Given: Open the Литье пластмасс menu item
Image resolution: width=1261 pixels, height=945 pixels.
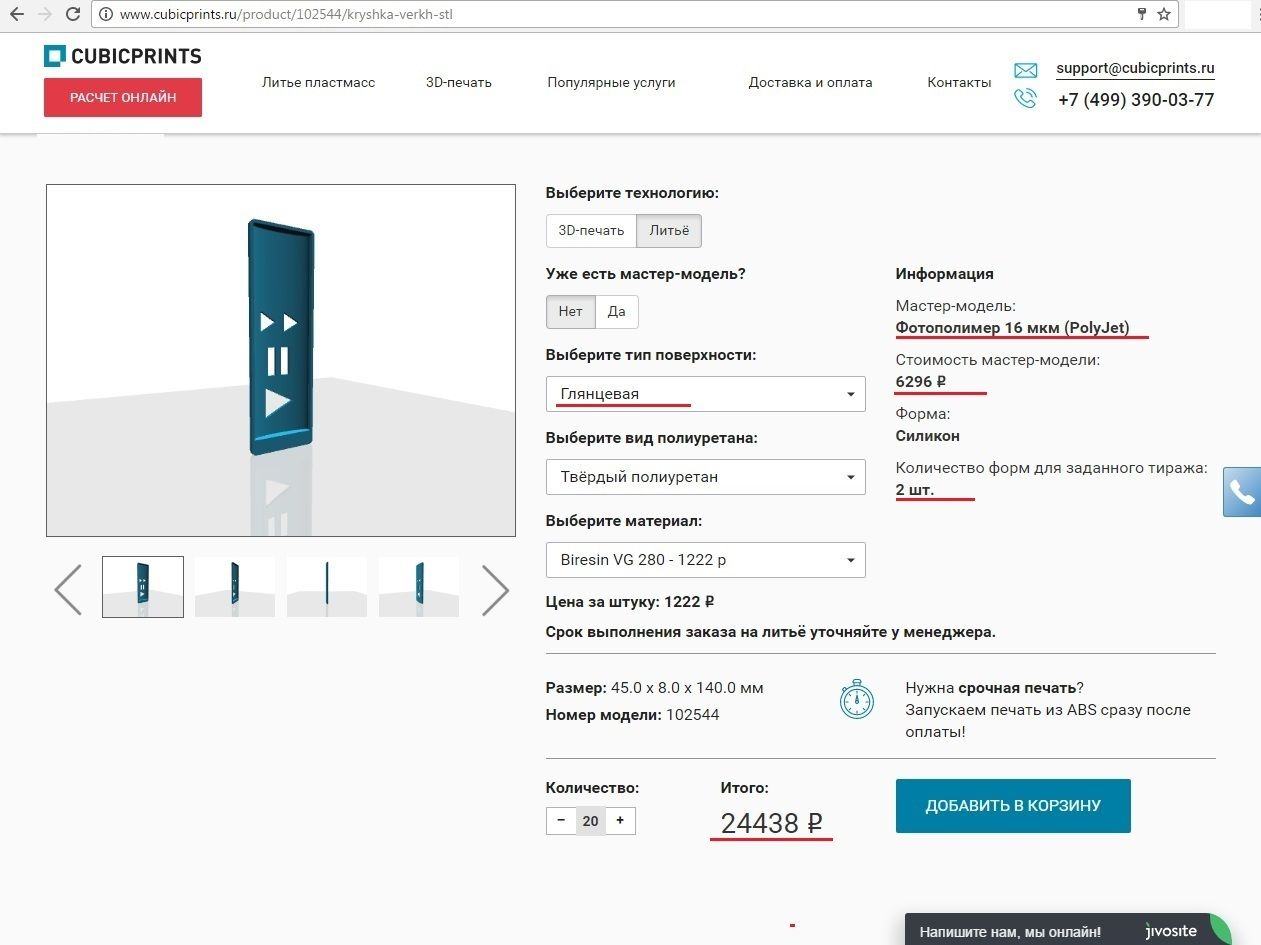Looking at the screenshot, I should (318, 83).
